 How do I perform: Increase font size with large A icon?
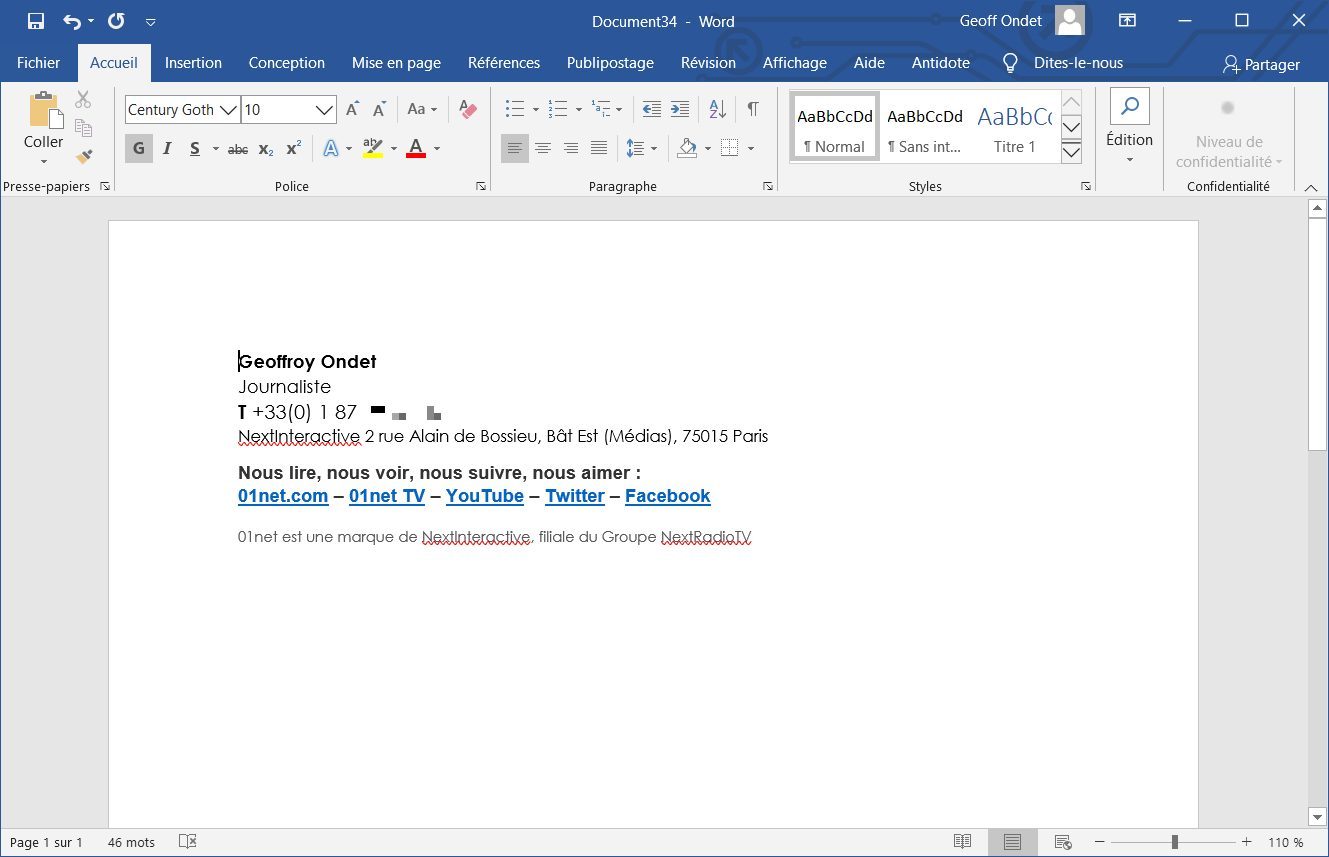pyautogui.click(x=352, y=110)
